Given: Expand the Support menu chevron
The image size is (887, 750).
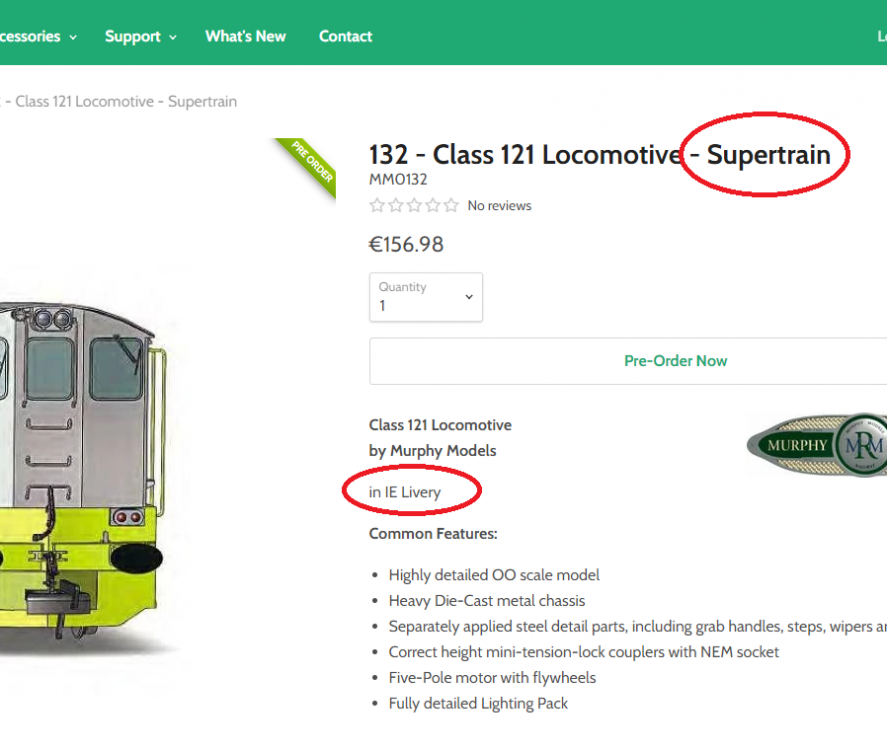Looking at the screenshot, I should click(173, 37).
